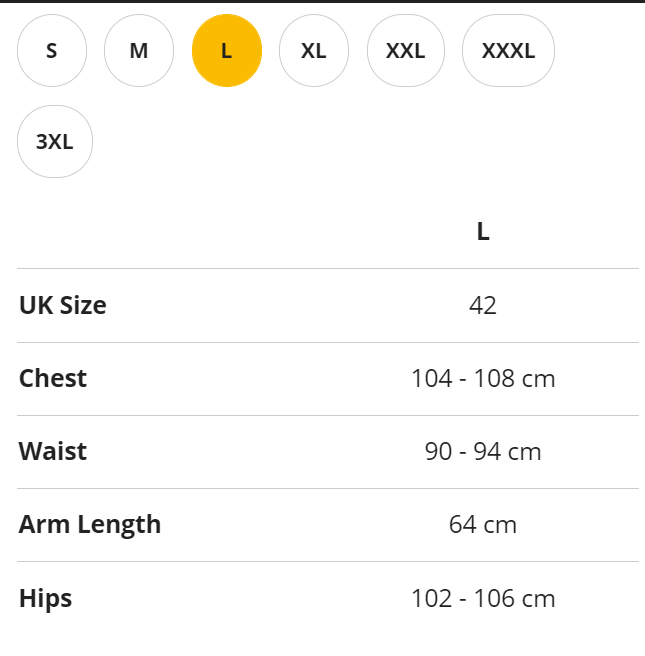This screenshot has width=645, height=656.
Task: Click the Arm Length row label
Action: pyautogui.click(x=90, y=525)
